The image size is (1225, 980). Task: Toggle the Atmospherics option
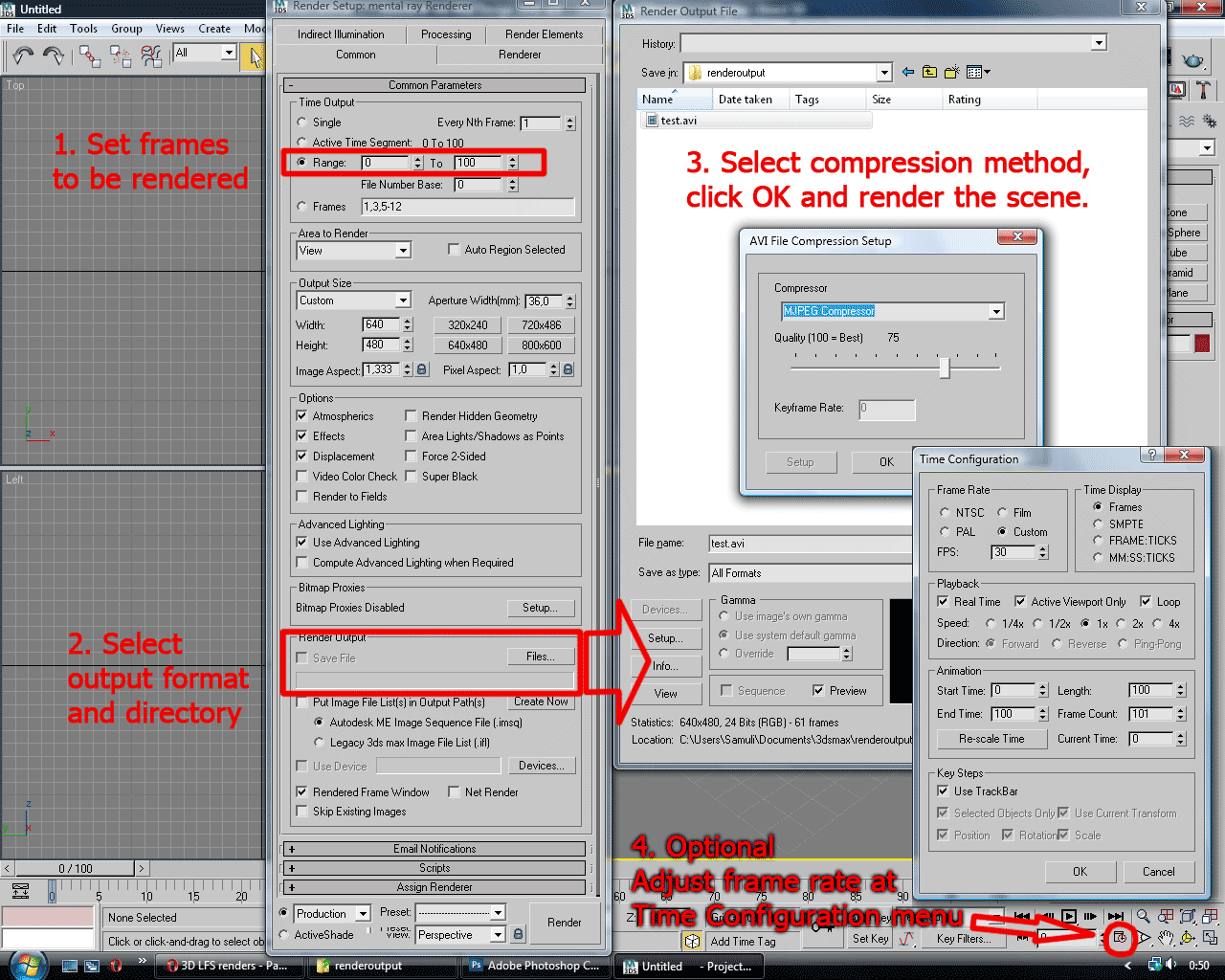click(302, 416)
